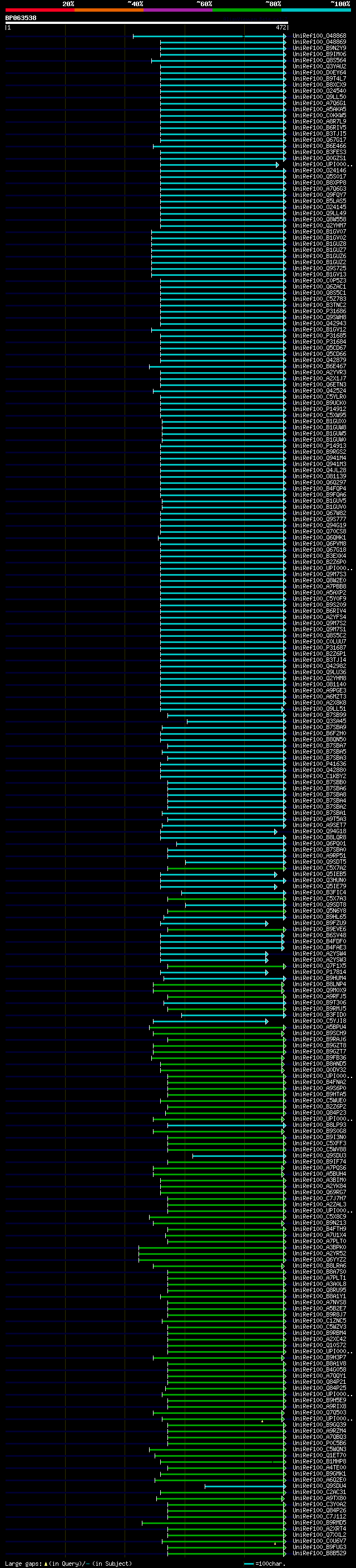This screenshot has width=356, height=1568.
Task: Click the purple ~60% identity legend segment
Action: [179, 10]
